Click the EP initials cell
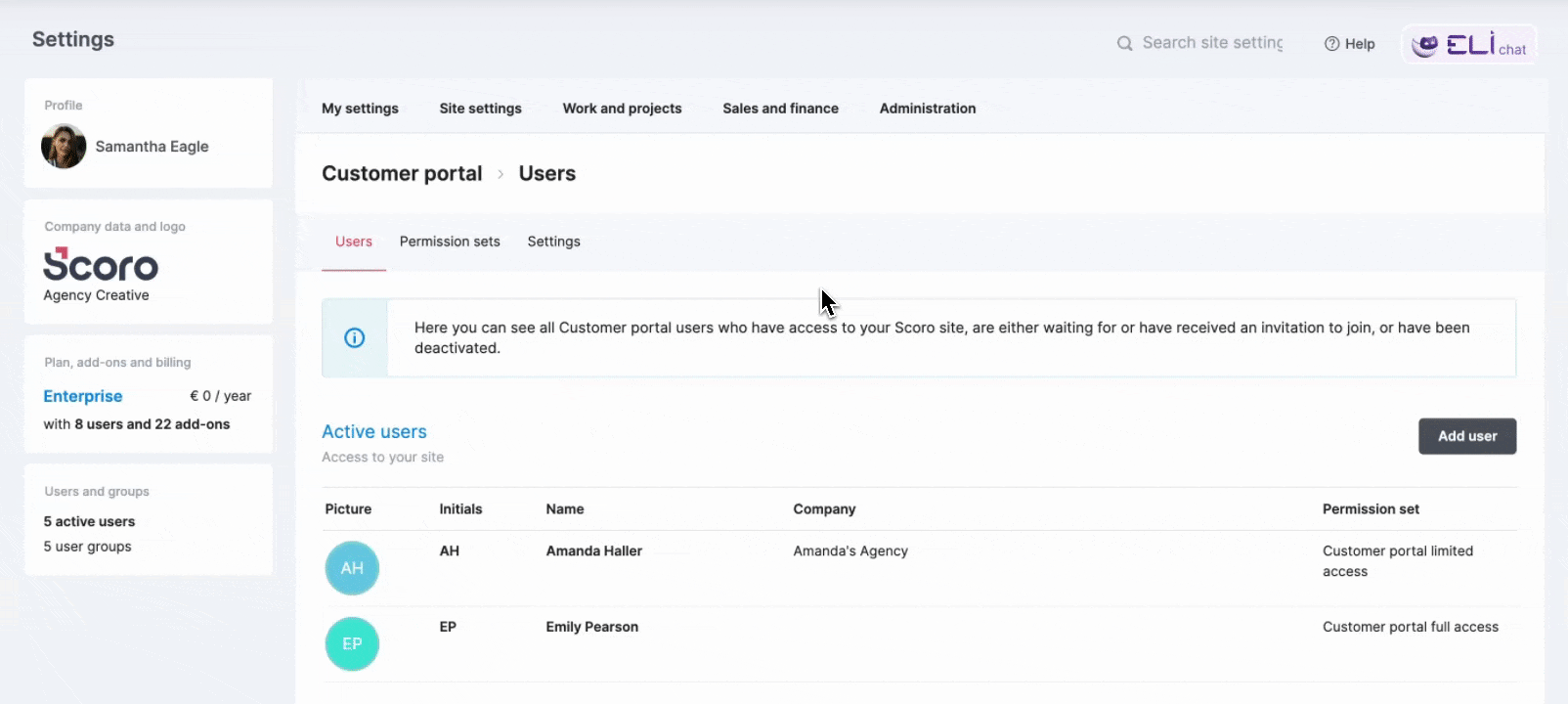Screen dimensions: 1568x704 [448, 627]
